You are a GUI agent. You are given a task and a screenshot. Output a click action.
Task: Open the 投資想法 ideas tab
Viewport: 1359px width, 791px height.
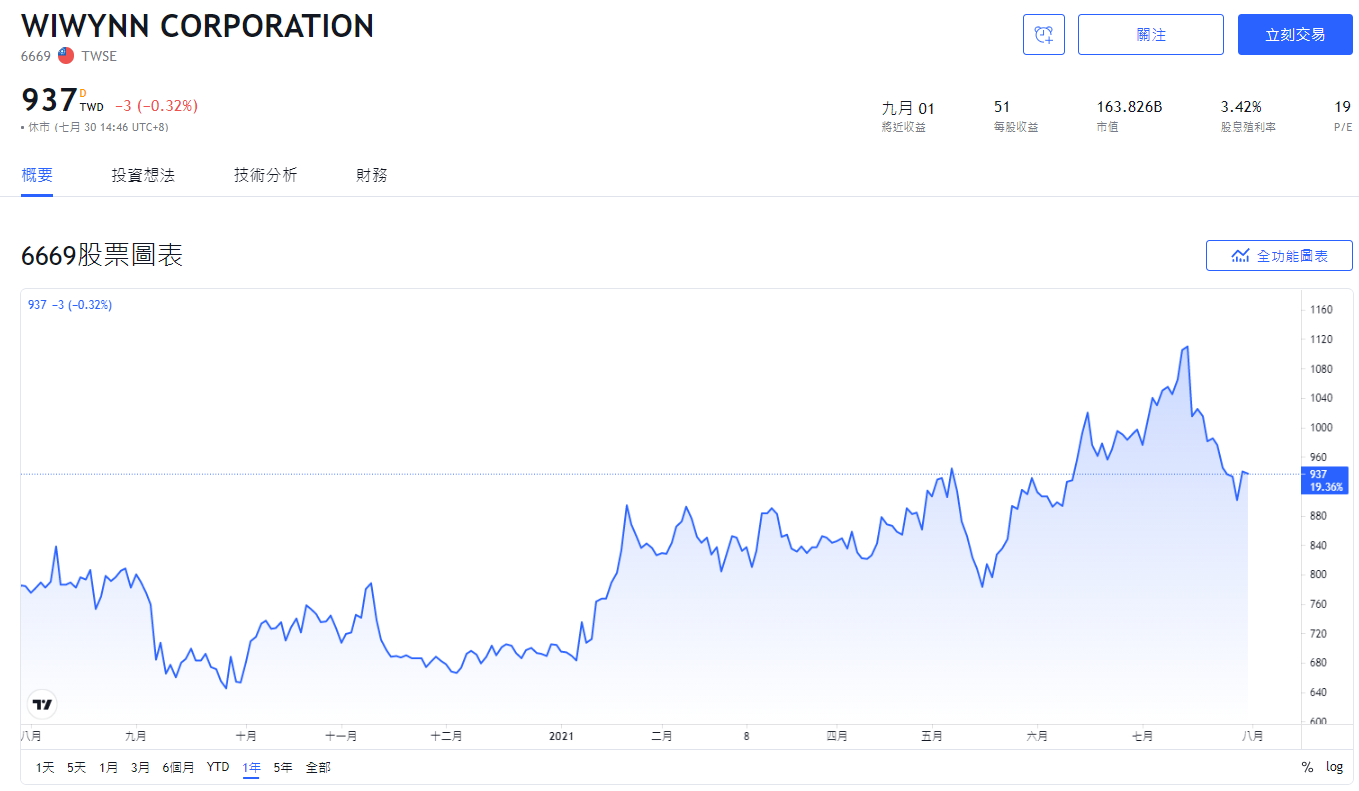[x=143, y=175]
